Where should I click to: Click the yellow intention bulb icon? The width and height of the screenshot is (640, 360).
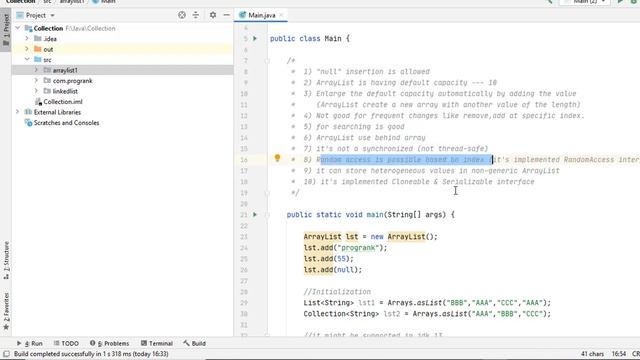[x=277, y=158]
